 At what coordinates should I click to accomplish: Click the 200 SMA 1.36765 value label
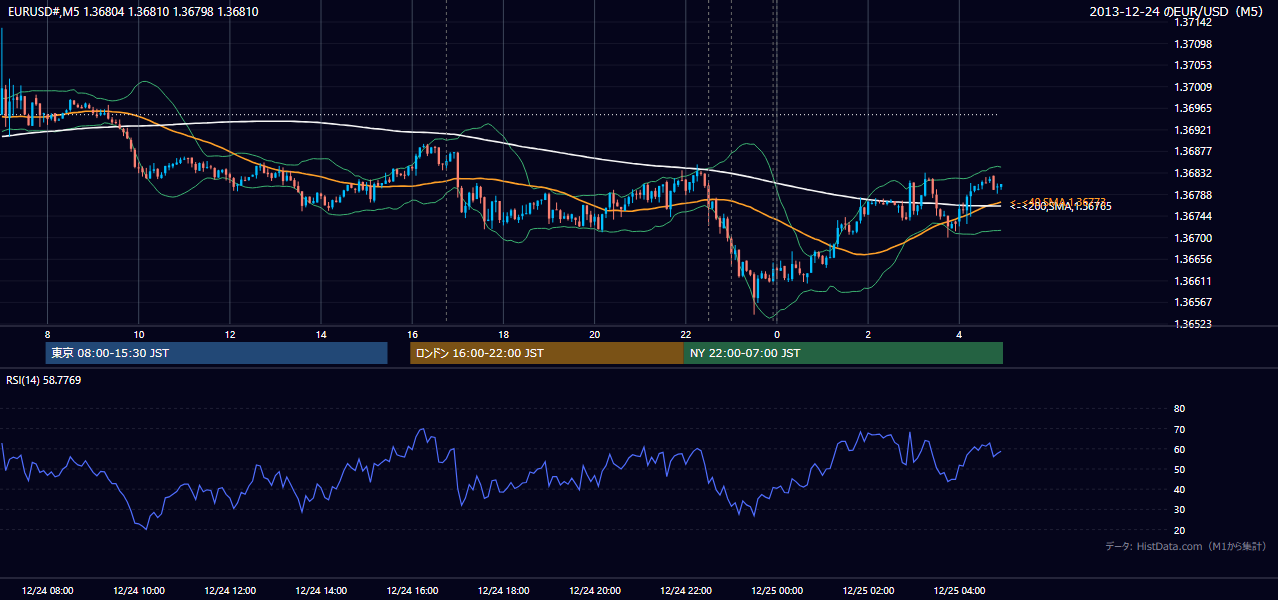pyautogui.click(x=1062, y=206)
